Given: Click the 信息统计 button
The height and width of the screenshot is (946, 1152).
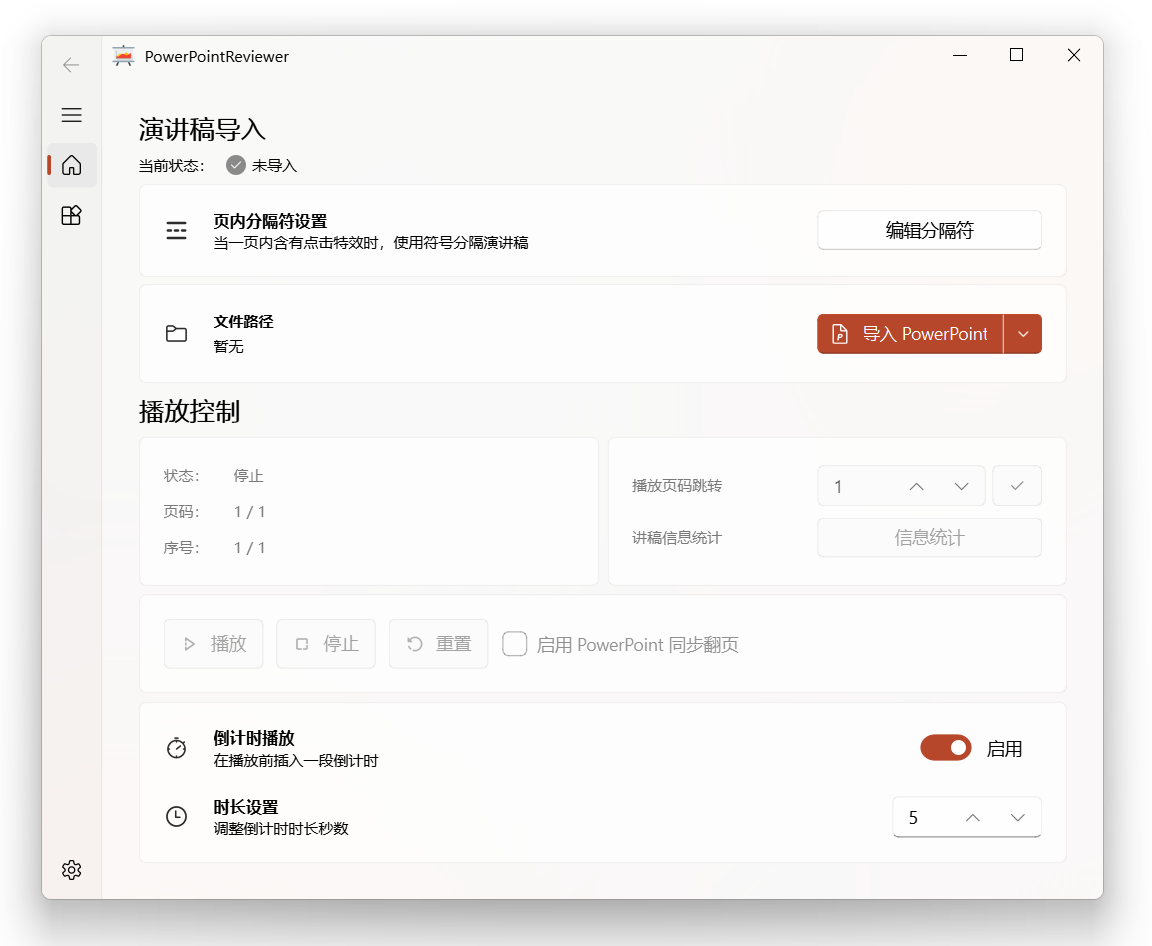Looking at the screenshot, I should [x=929, y=537].
